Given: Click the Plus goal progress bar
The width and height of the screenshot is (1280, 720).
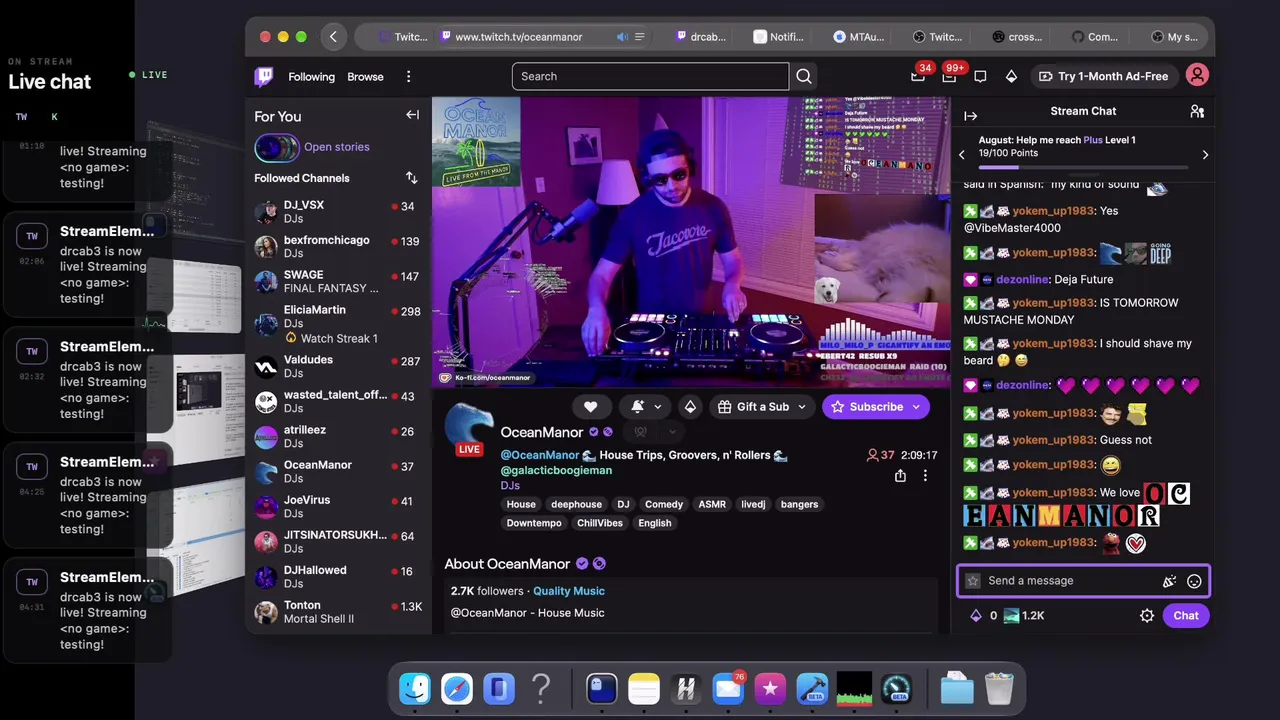Looking at the screenshot, I should (x=1083, y=168).
